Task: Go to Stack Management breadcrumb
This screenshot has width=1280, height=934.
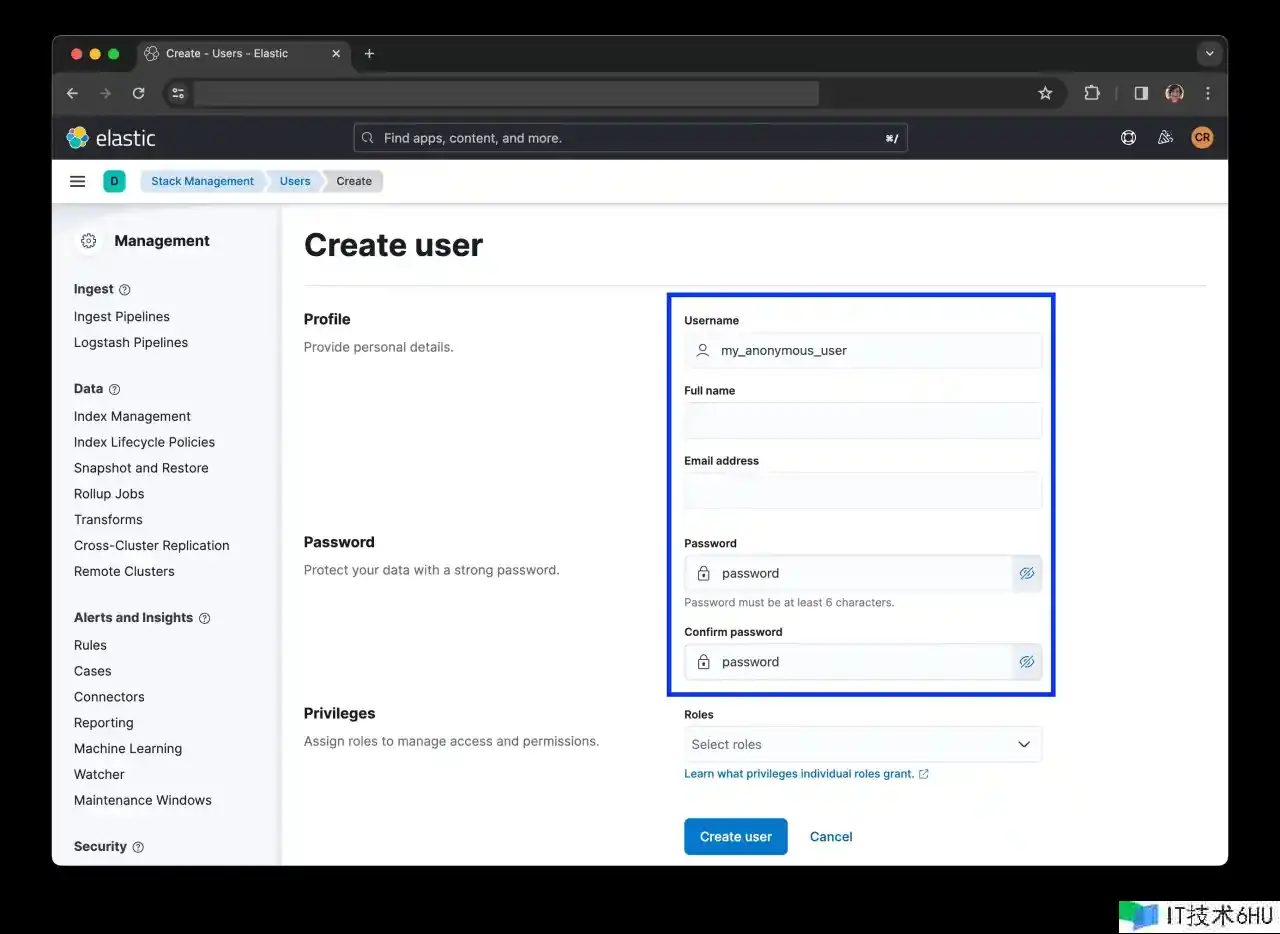Action: pos(202,181)
